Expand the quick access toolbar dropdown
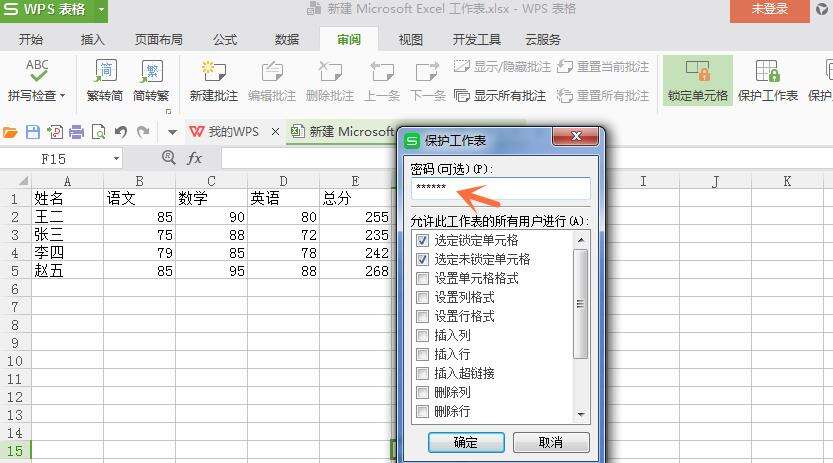Screen dimensions: 833x463 pos(172,132)
